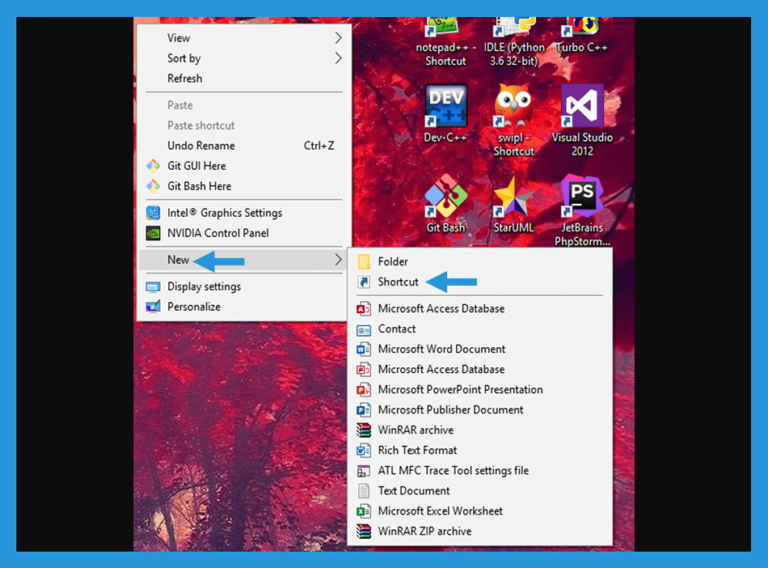The height and width of the screenshot is (568, 768).
Task: Click the Display settings monitor icon
Action: click(x=153, y=287)
